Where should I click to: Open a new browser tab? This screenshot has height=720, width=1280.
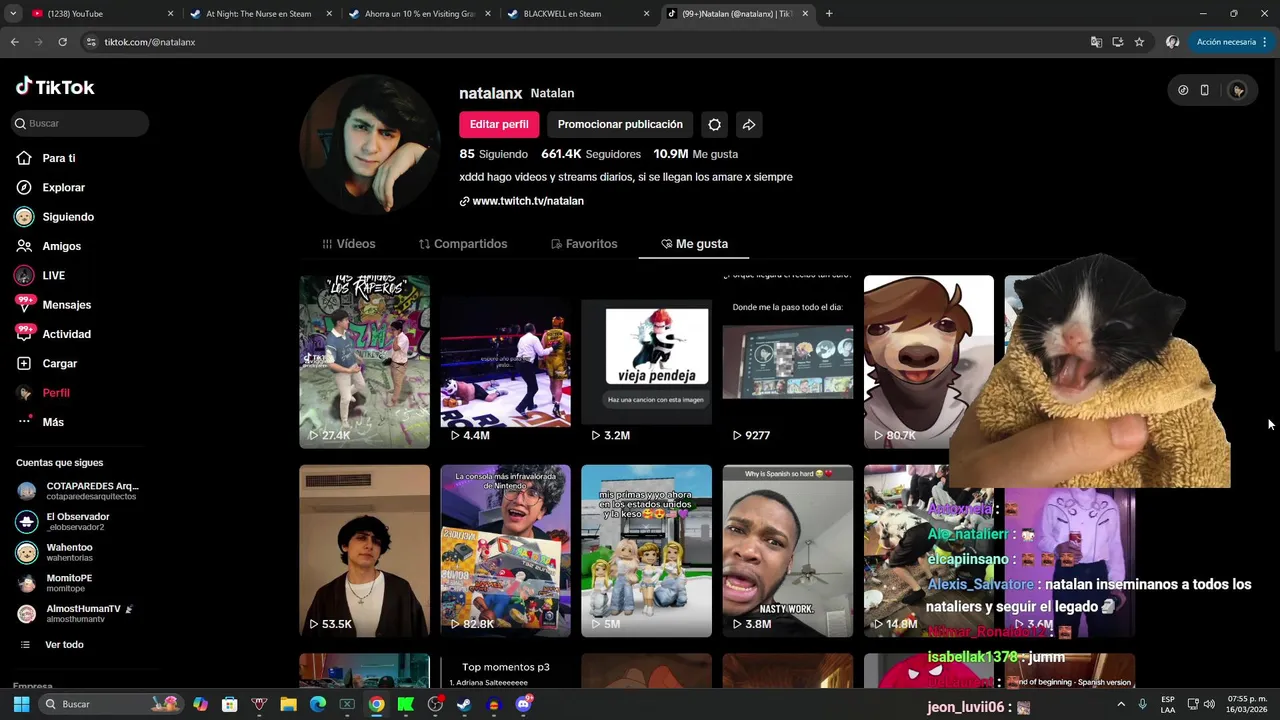click(x=829, y=14)
